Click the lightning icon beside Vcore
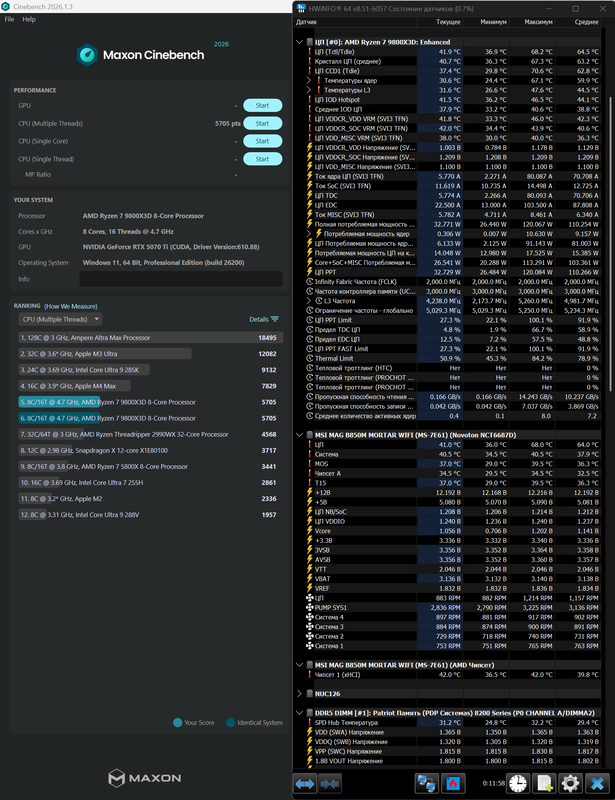This screenshot has height=800, width=615. point(309,531)
